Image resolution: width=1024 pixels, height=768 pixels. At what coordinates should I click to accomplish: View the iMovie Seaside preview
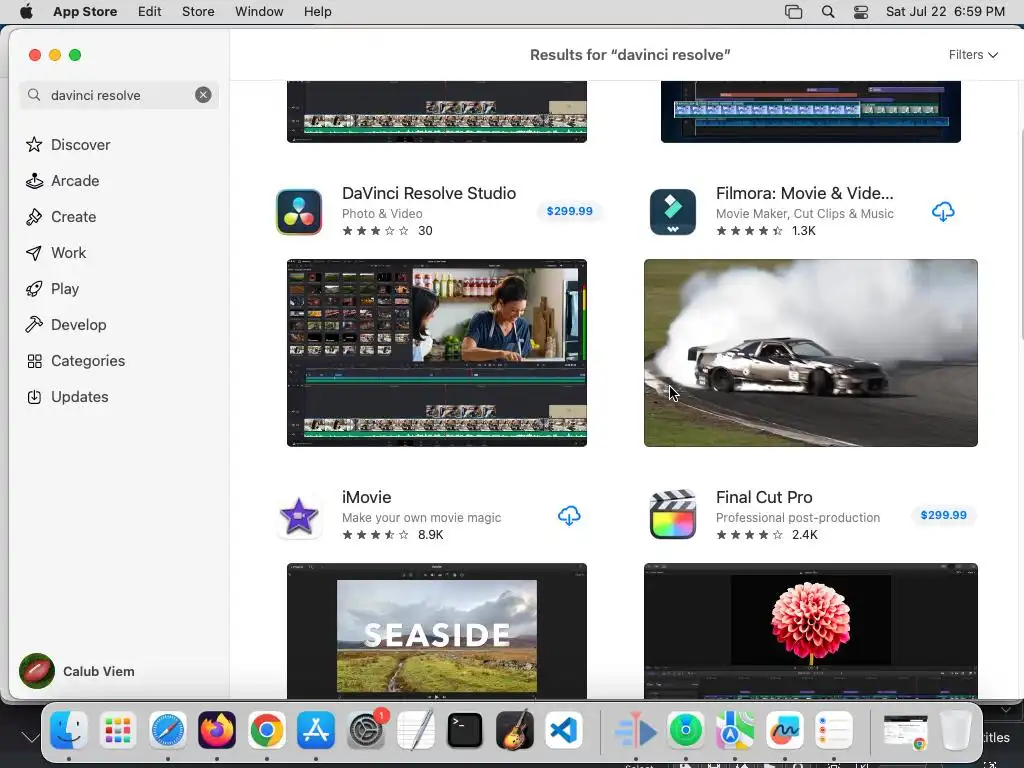(x=437, y=631)
